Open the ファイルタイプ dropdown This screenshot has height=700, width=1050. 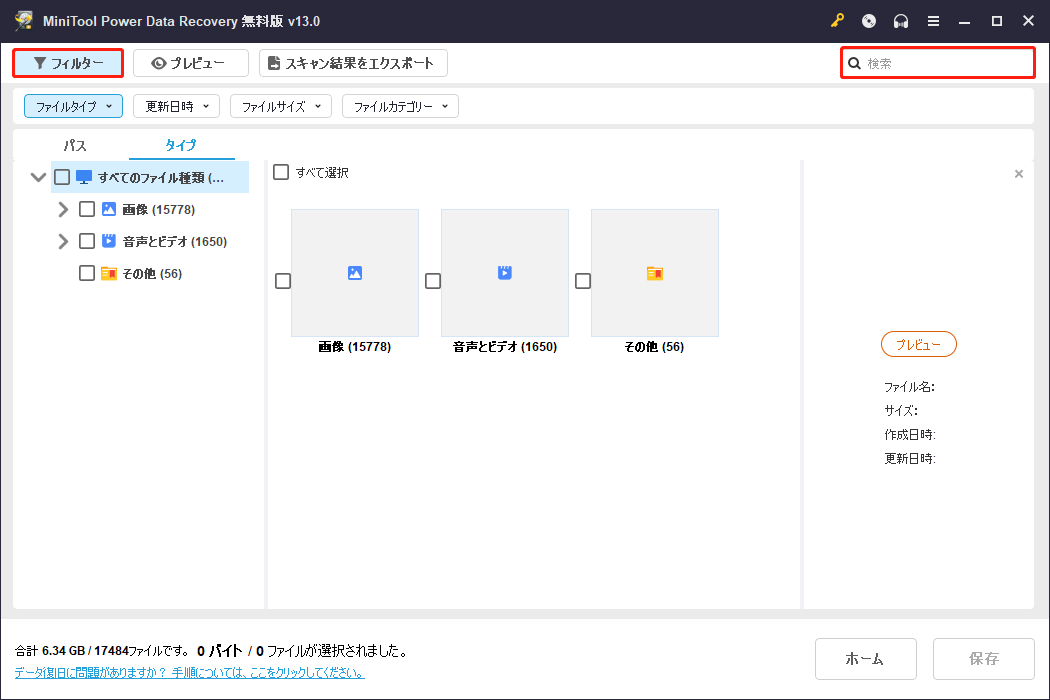click(x=74, y=106)
